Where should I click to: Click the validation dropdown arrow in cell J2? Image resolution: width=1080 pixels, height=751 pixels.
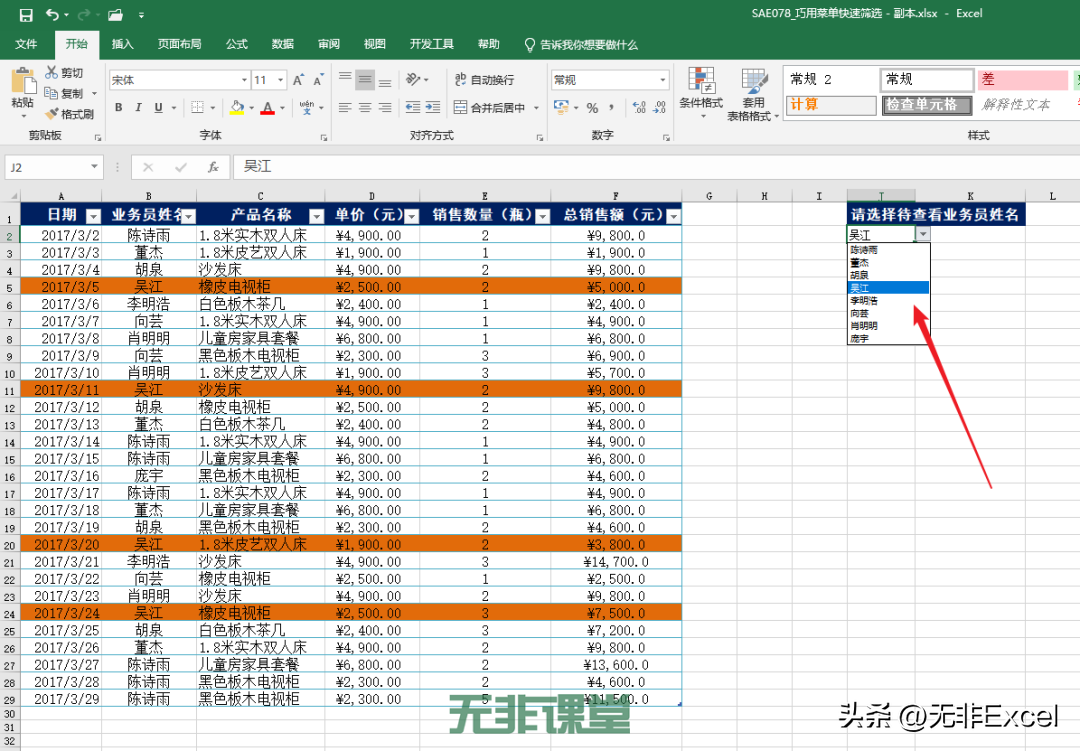click(923, 234)
